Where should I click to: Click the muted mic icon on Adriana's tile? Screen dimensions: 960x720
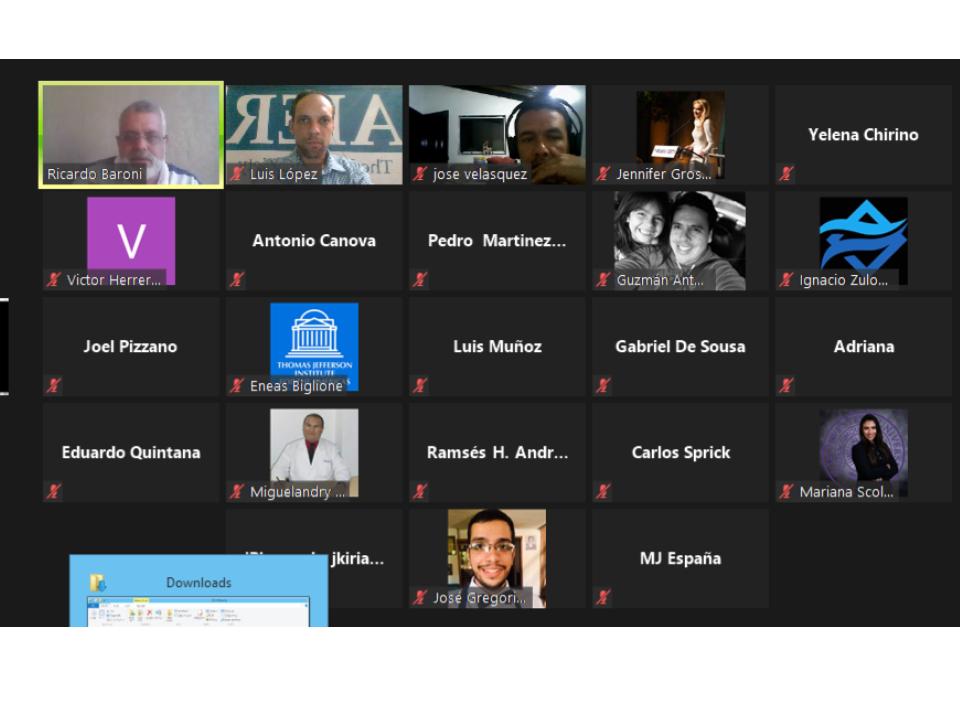point(787,386)
